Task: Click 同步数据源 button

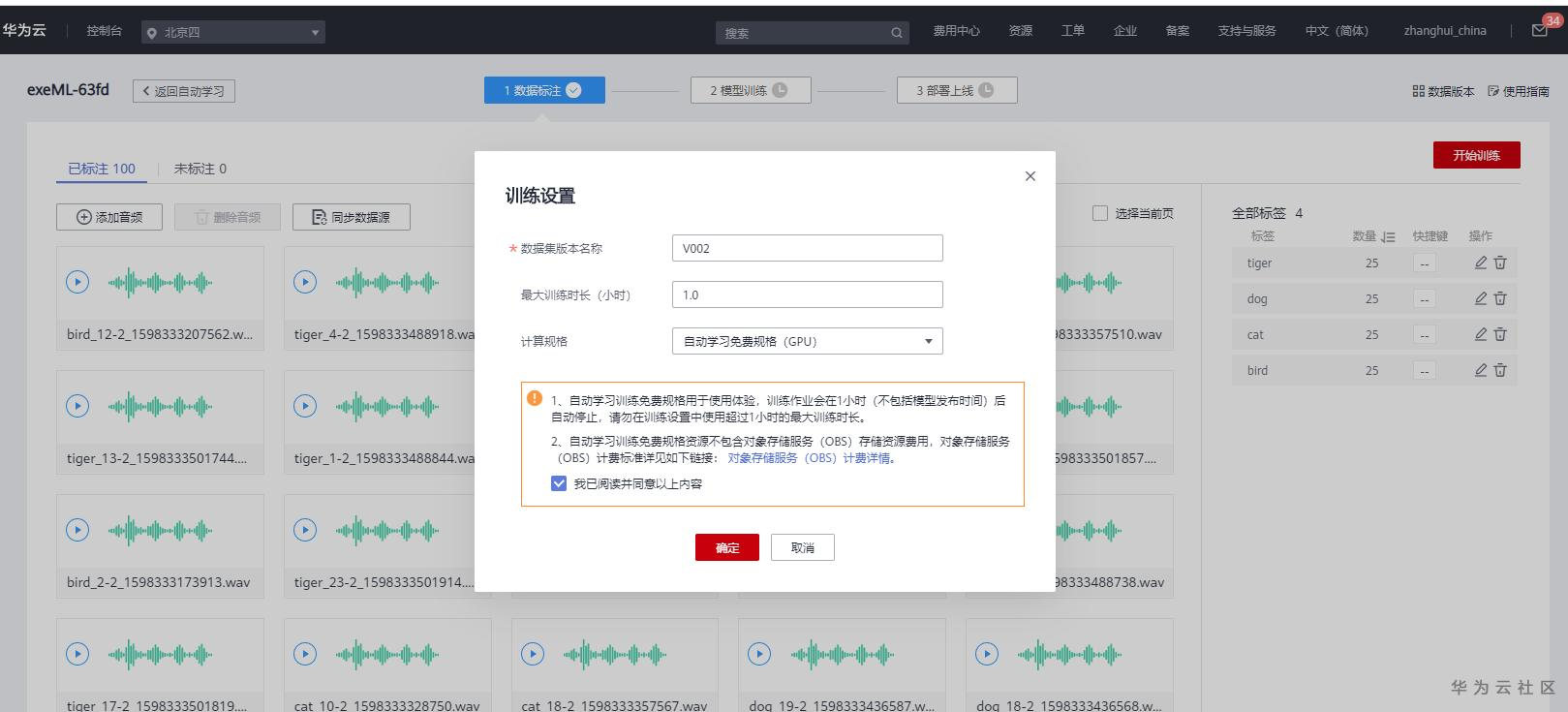Action: coord(352,217)
